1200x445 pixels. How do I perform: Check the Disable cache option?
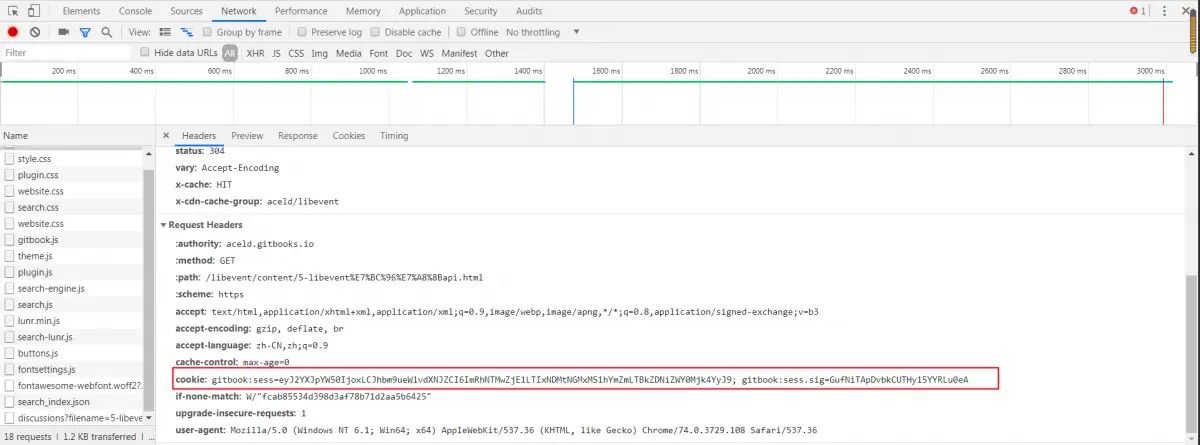click(376, 32)
